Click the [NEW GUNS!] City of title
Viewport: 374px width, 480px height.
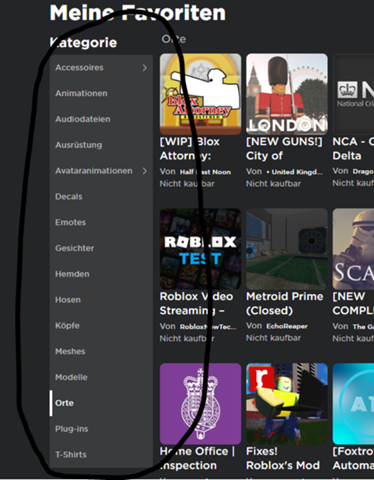[284, 149]
